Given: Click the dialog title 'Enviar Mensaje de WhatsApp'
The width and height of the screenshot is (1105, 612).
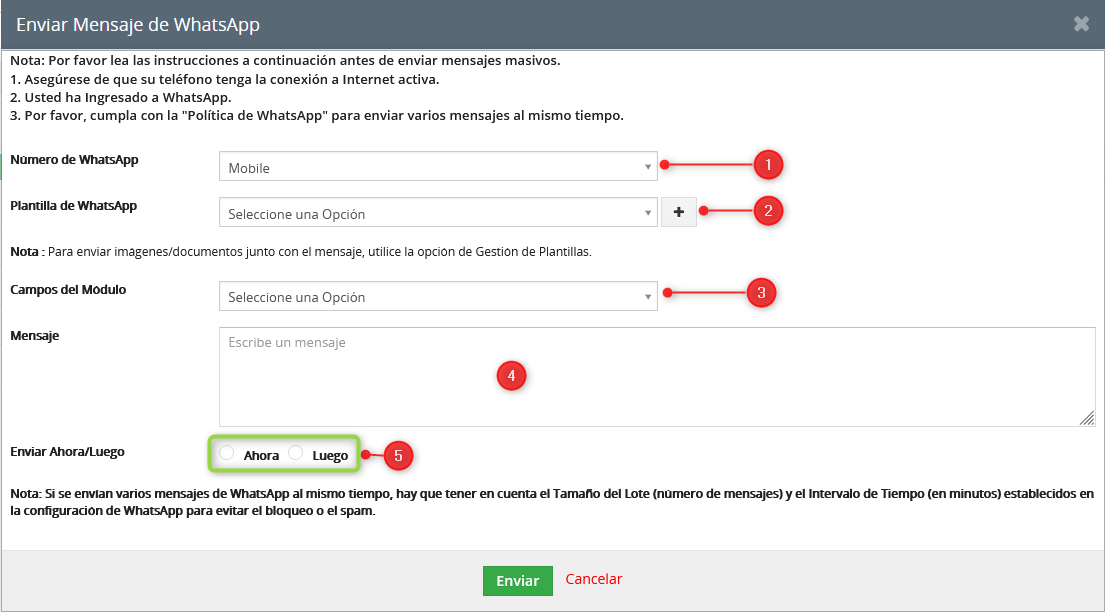Looking at the screenshot, I should click(138, 25).
